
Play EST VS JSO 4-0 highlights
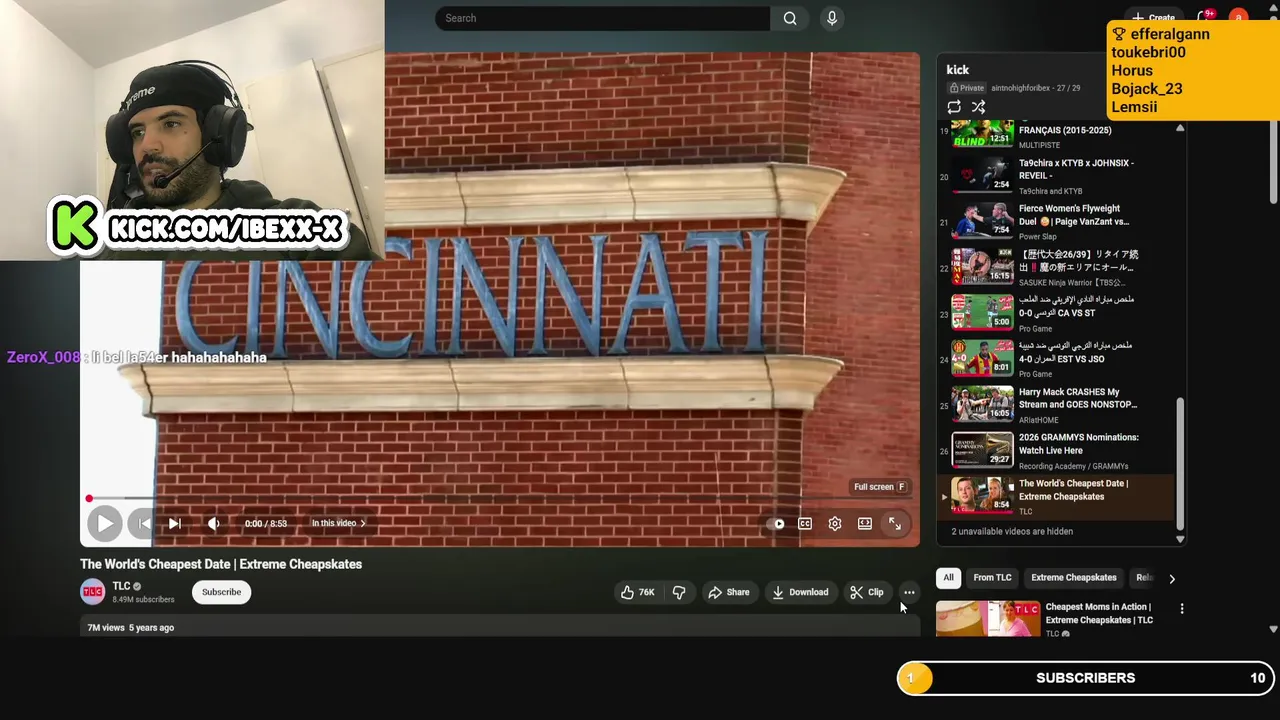(x=1058, y=358)
